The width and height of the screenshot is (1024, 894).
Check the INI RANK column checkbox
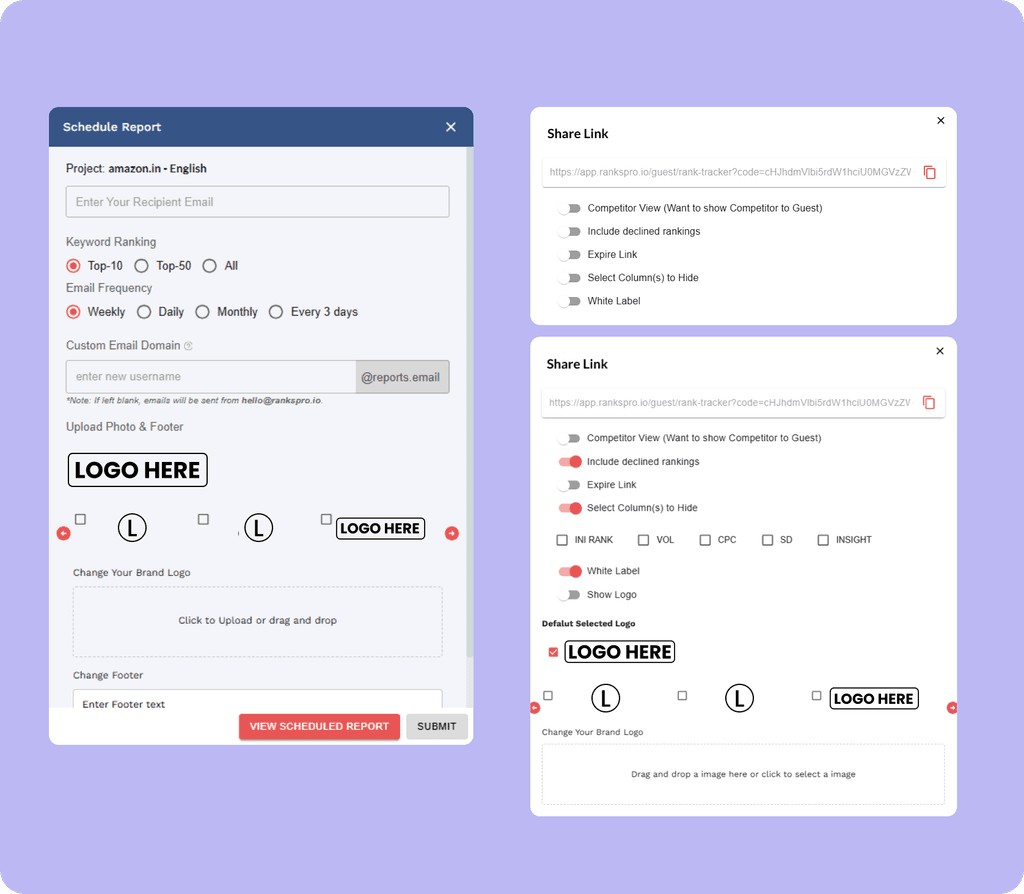562,540
